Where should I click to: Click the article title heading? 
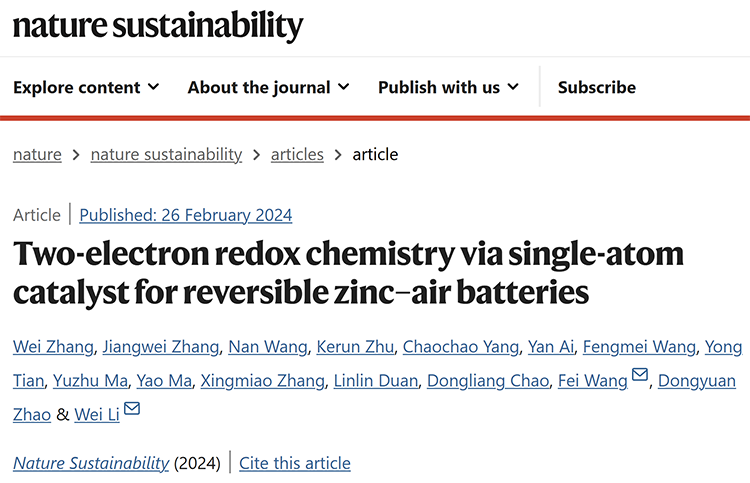point(348,273)
